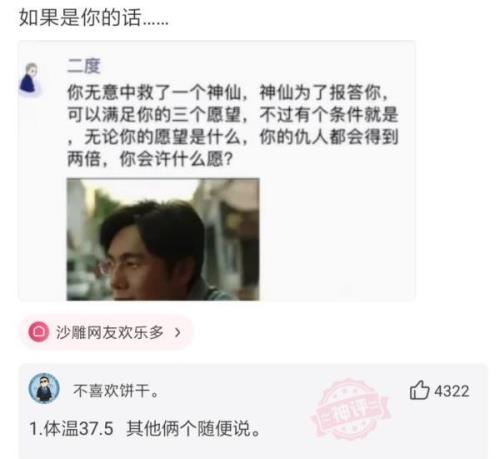Tap the pink 神评 stamp badge
This screenshot has height=459, width=500.
point(350,409)
